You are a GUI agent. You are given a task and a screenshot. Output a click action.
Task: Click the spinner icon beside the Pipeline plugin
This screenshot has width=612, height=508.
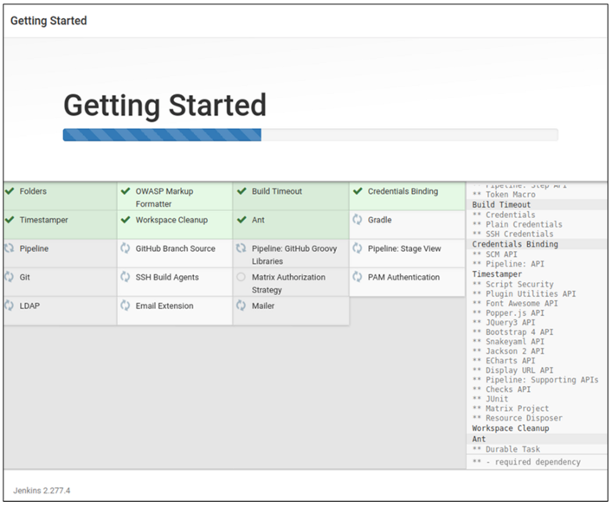(9, 248)
